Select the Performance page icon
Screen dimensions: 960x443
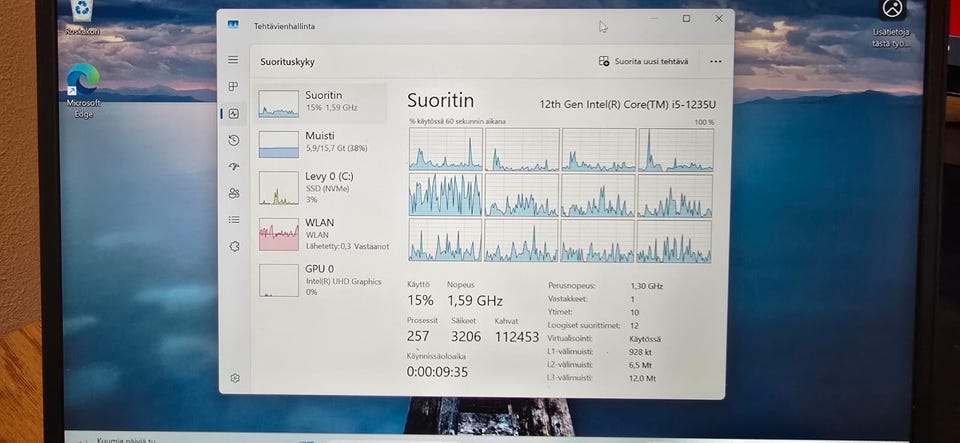click(x=233, y=113)
